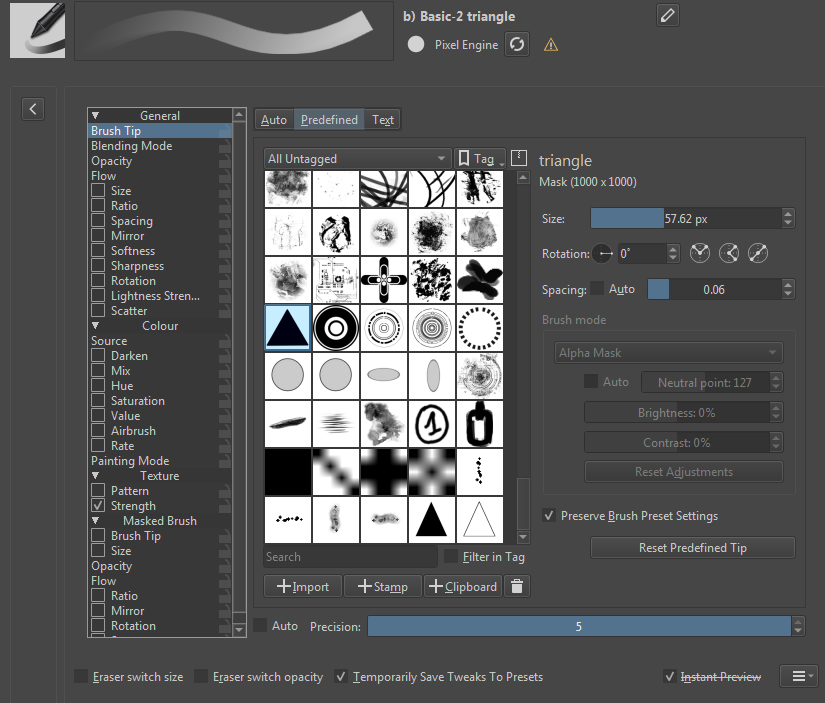825x703 pixels.
Task: Open the hamburger menu at bottom right
Action: pyautogui.click(x=798, y=676)
